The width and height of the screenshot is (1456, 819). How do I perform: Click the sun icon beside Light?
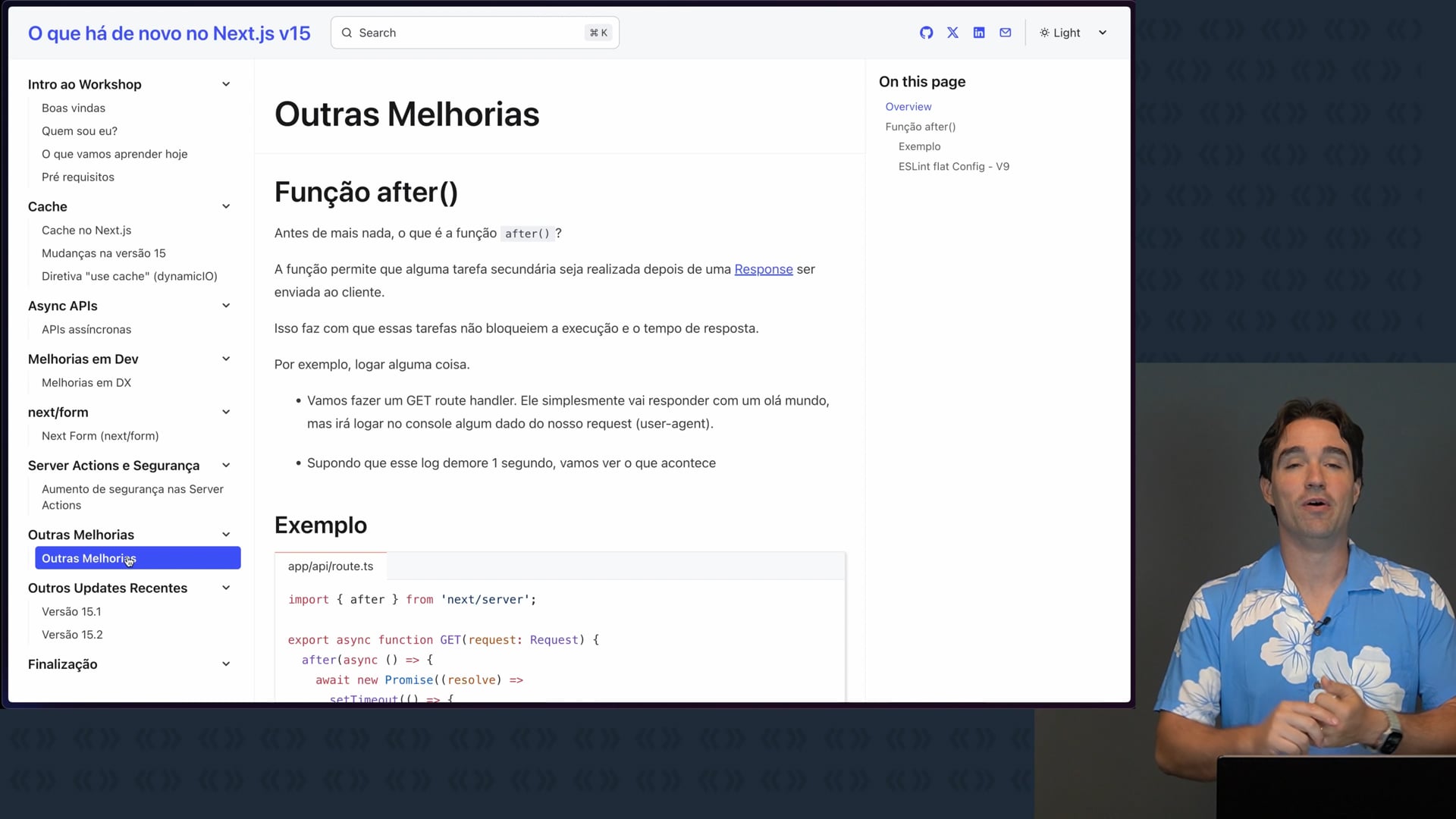[x=1044, y=33]
